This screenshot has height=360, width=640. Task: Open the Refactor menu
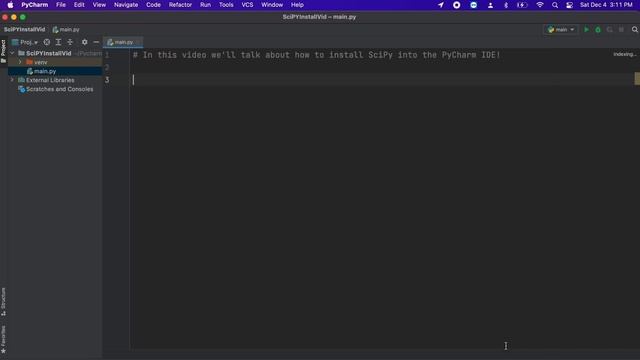180,5
